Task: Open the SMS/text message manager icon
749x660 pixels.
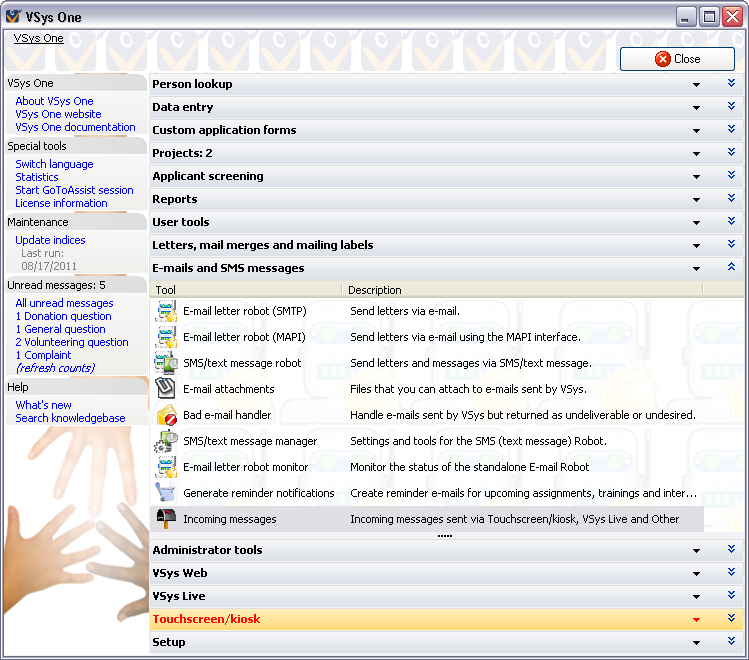Action: point(166,441)
